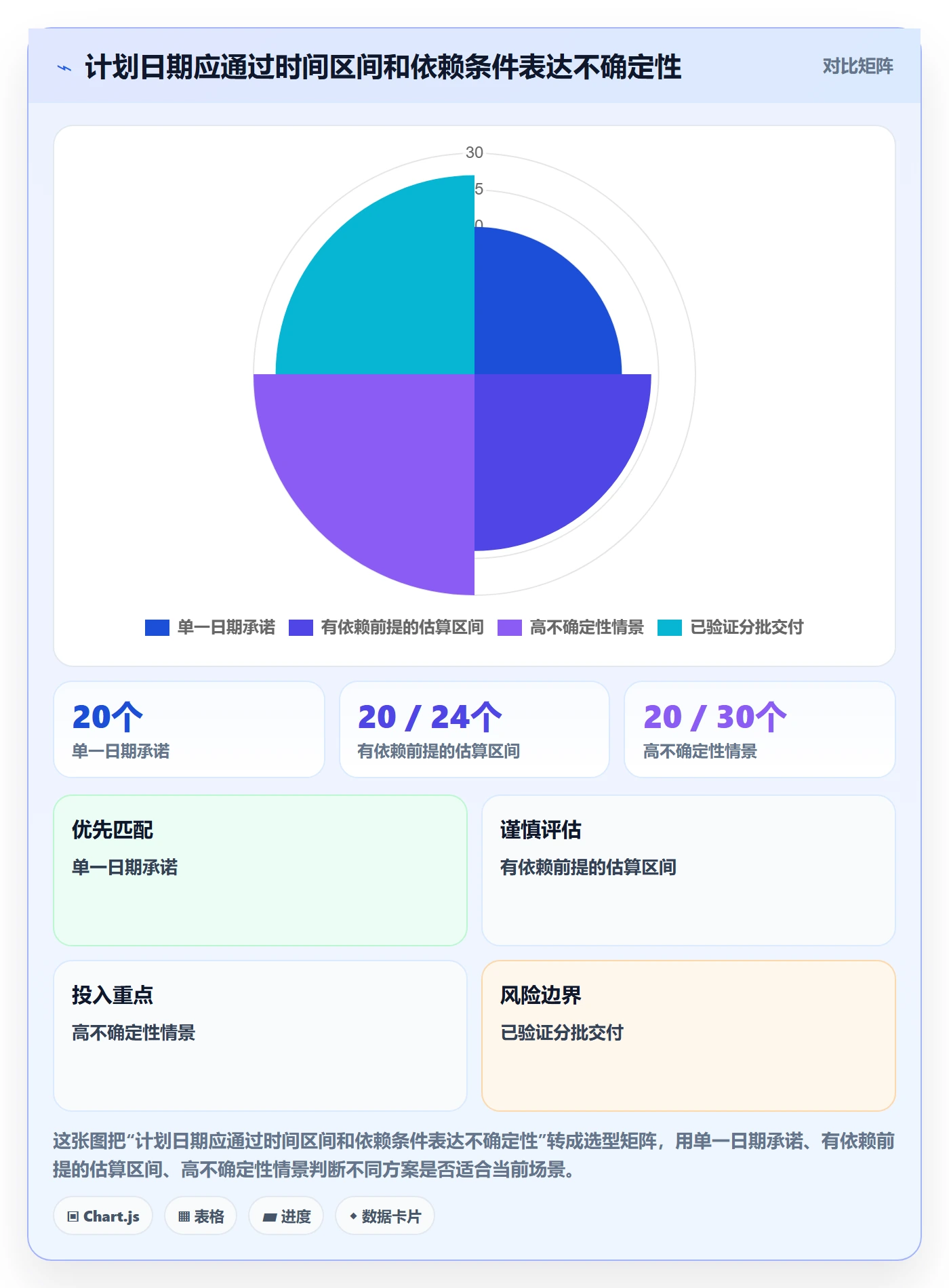Toggle the 有依赖前提的估算区间 legend color box
Image resolution: width=949 pixels, height=1288 pixels.
[x=300, y=627]
